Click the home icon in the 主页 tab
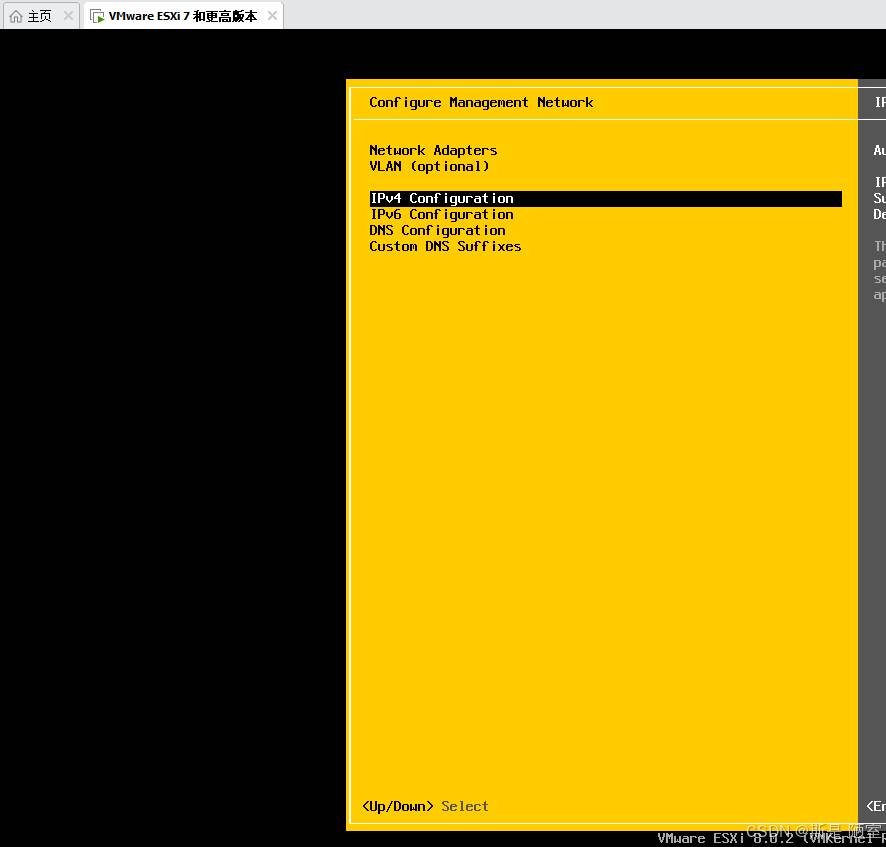Screen dimensions: 886x847 pos(16,16)
